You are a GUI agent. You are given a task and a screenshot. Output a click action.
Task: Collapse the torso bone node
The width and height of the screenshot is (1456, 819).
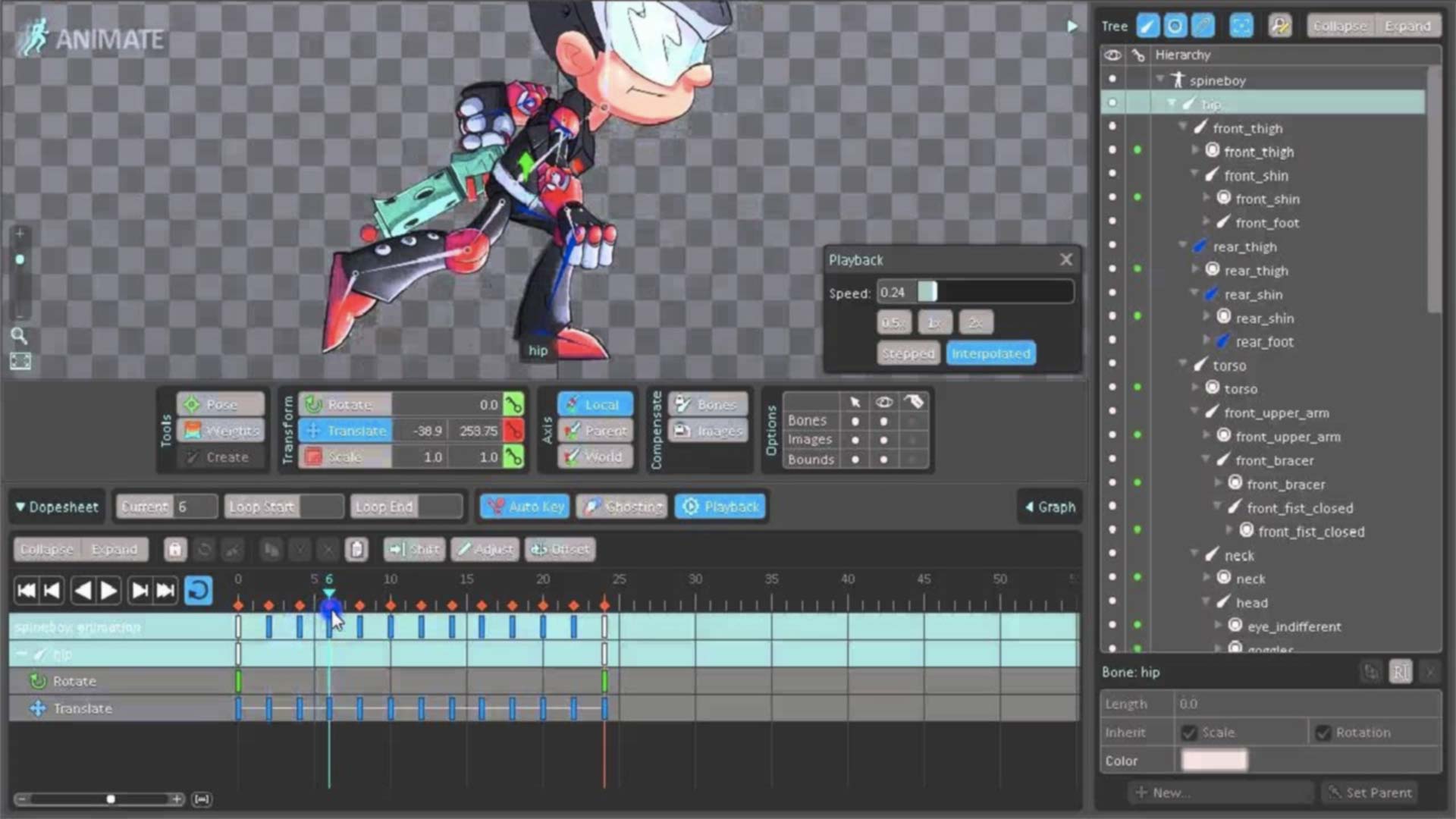(x=1183, y=365)
